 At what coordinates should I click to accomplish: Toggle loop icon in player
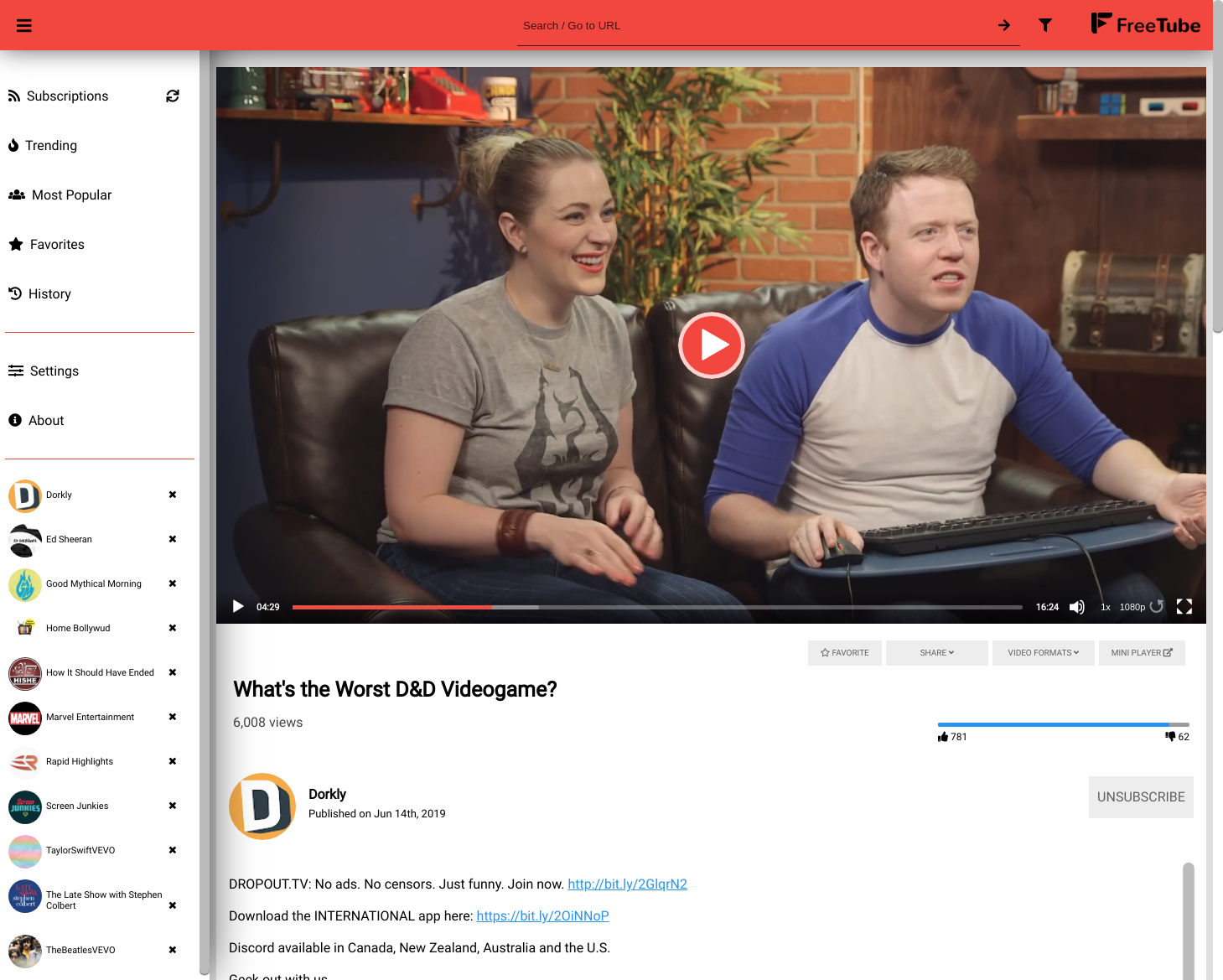(1157, 606)
